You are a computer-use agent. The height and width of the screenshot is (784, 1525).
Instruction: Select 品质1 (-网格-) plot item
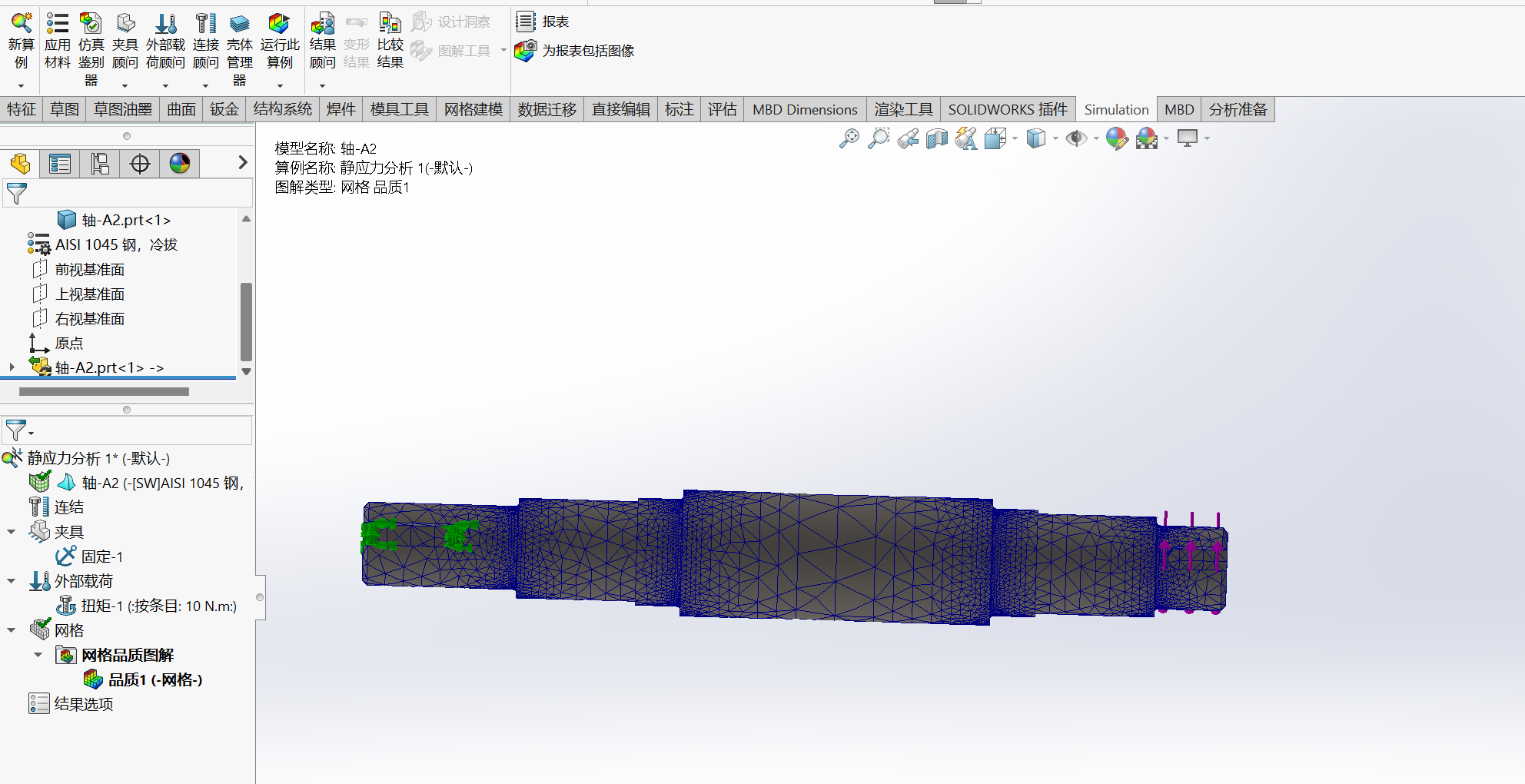[x=143, y=679]
